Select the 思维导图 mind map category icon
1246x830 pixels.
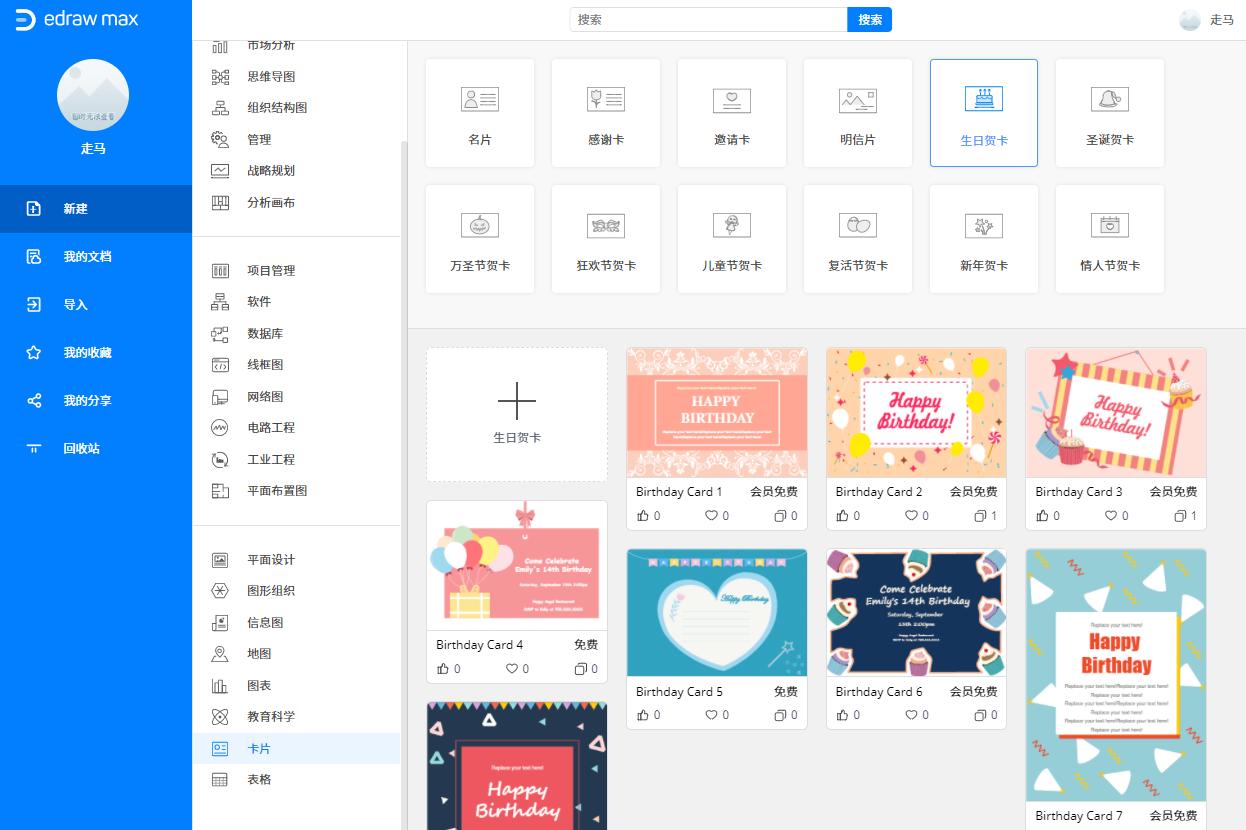tap(229, 76)
